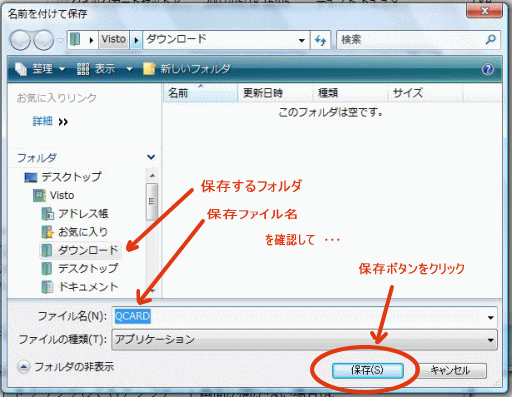Select ダウンロード in the folder tree
This screenshot has height=397, width=512.
tap(80, 250)
